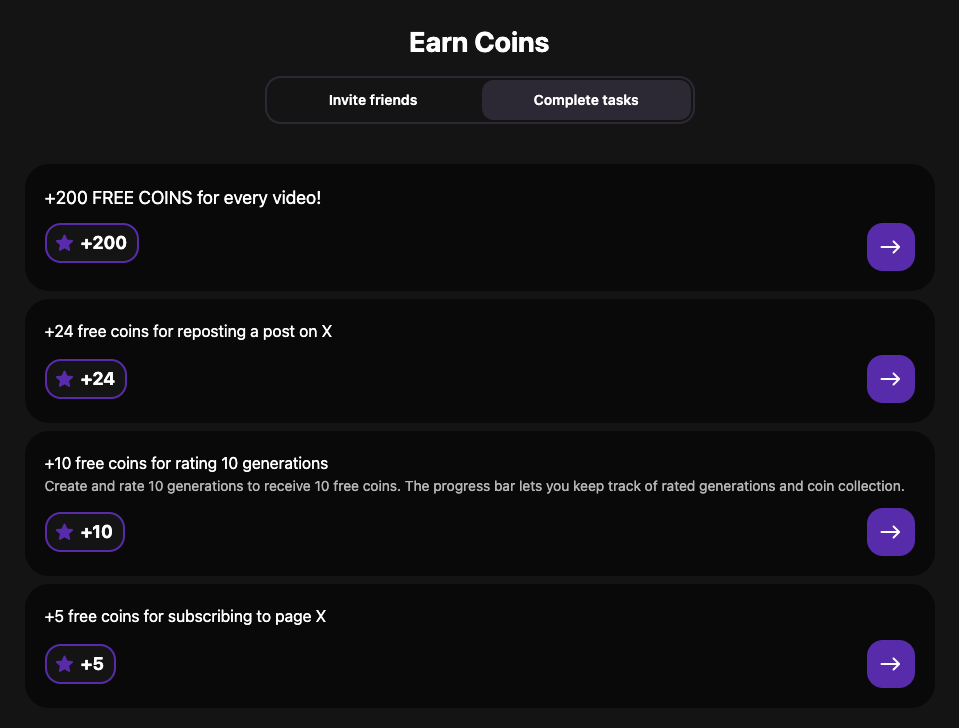Click the +10 reward amount text
The image size is (959, 728).
click(97, 532)
